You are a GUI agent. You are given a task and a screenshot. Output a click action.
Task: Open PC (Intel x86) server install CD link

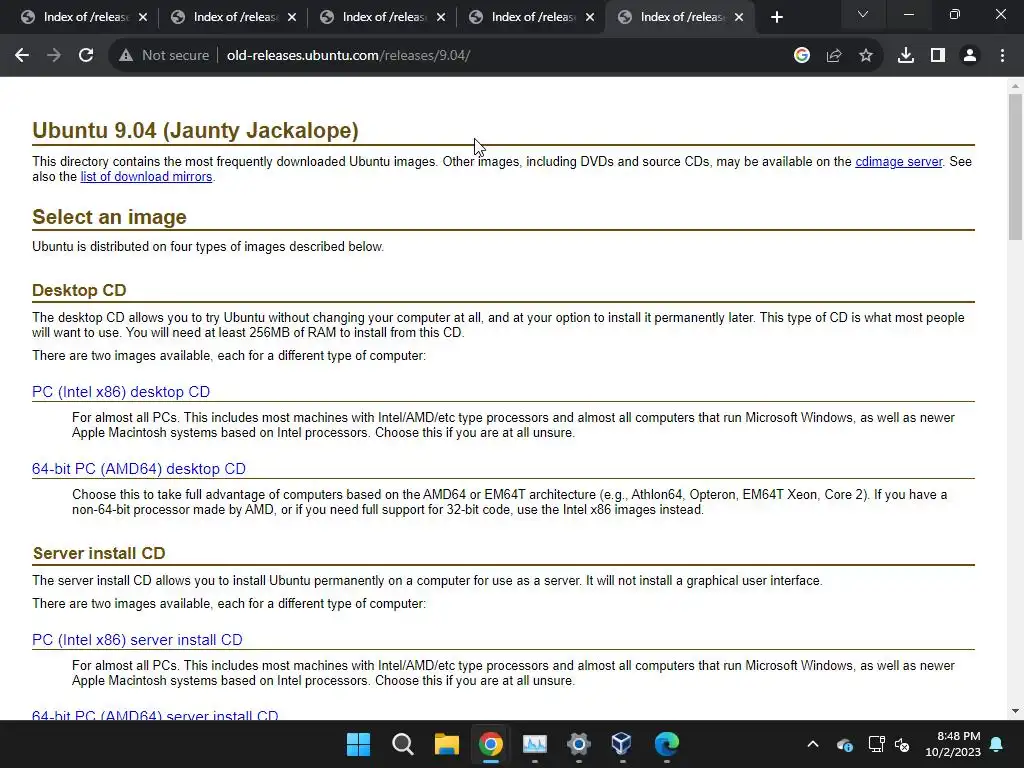(137, 640)
